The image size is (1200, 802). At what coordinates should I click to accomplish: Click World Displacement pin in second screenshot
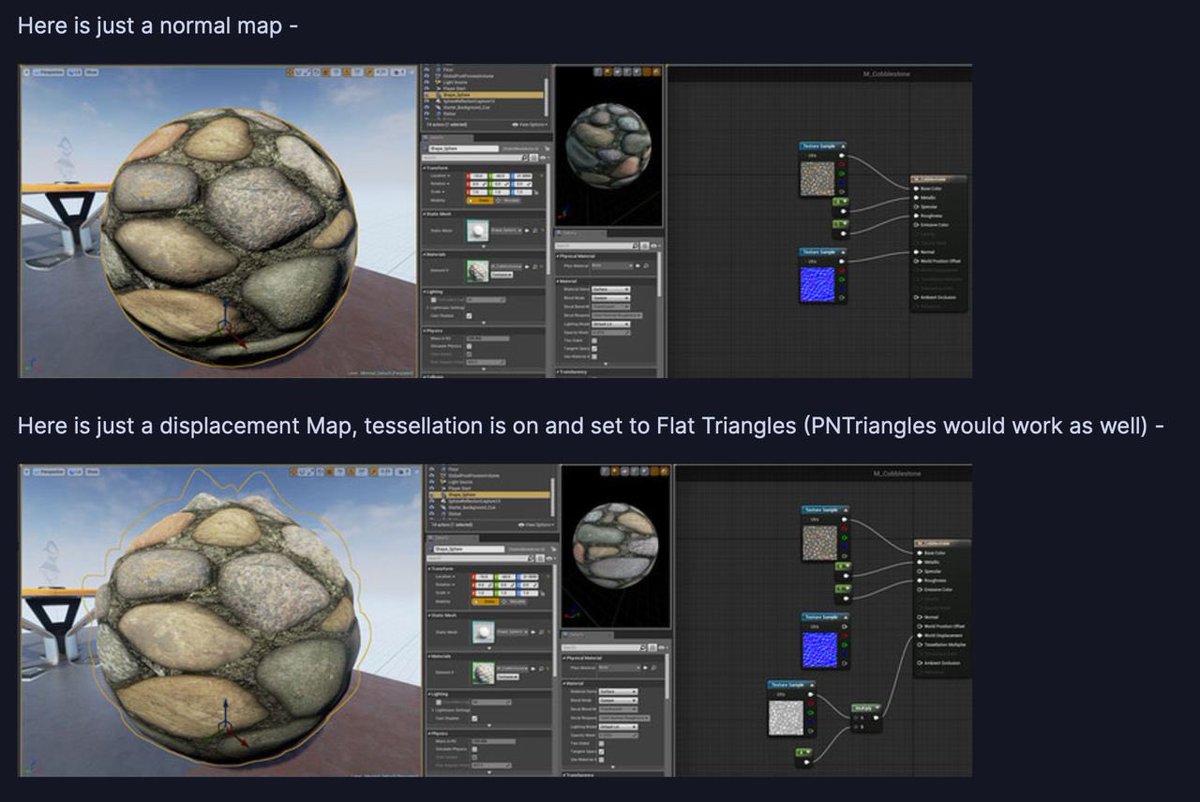[x=919, y=635]
